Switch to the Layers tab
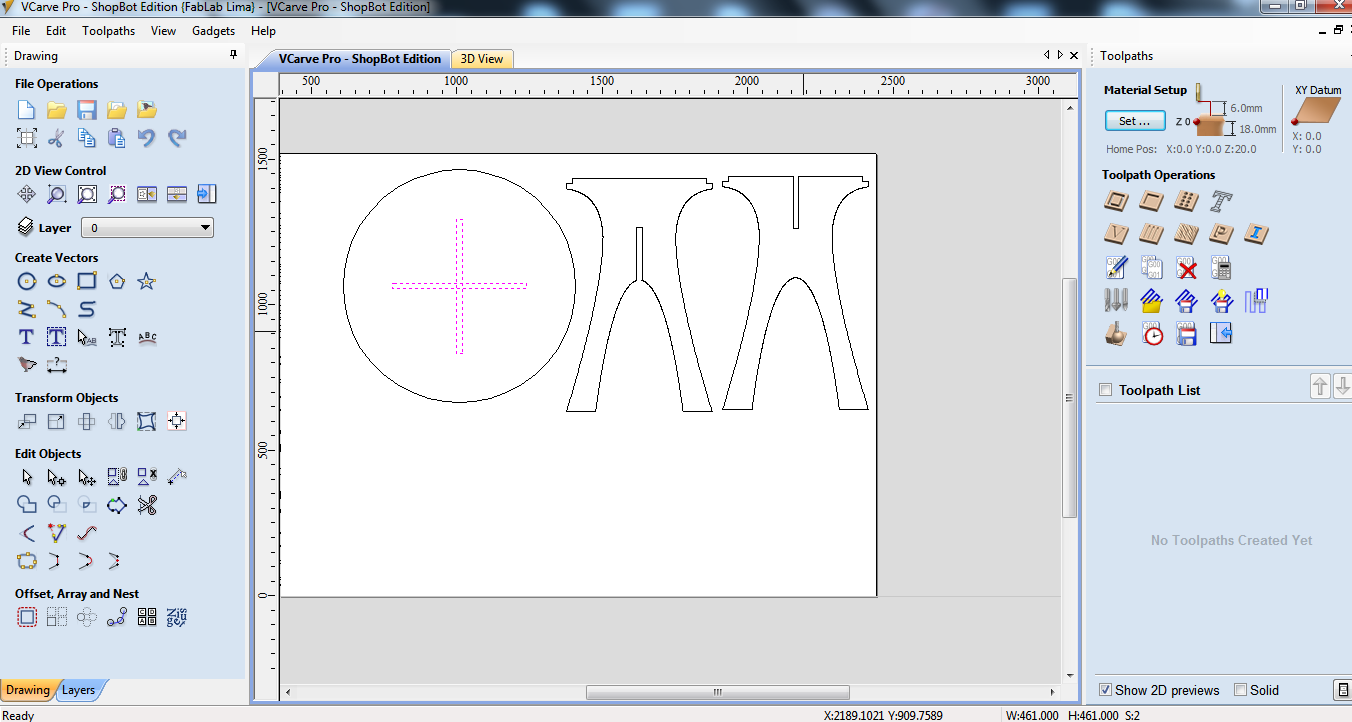The width and height of the screenshot is (1352, 722). pyautogui.click(x=79, y=690)
